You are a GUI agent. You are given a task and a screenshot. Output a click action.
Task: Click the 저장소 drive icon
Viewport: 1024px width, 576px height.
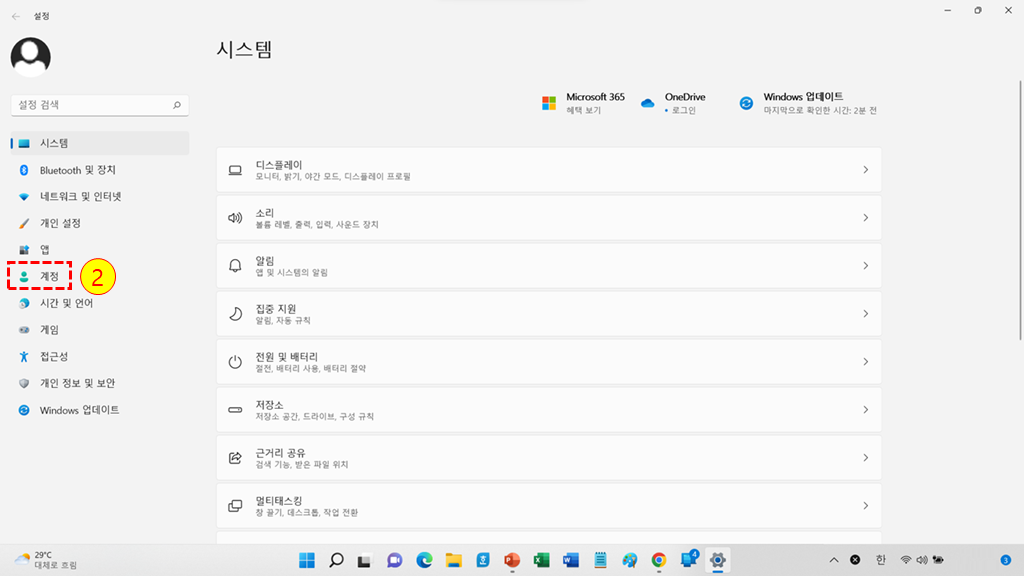pyautogui.click(x=235, y=410)
